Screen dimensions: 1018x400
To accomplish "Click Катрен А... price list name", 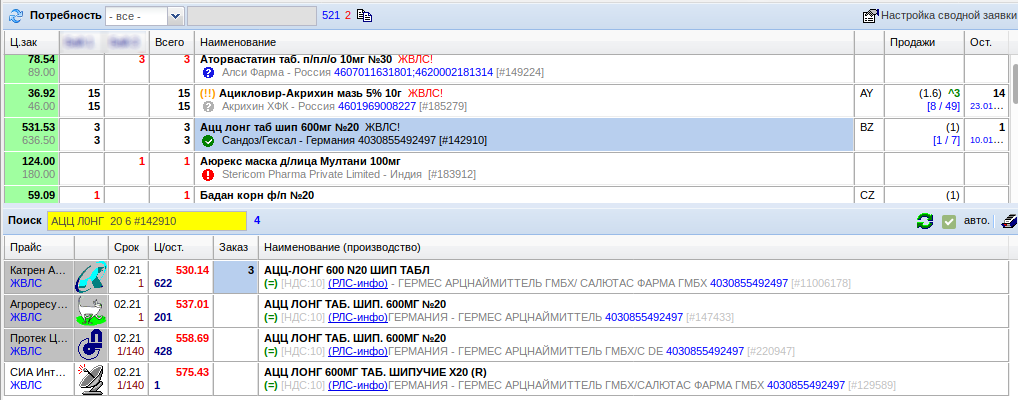I will [x=38, y=270].
